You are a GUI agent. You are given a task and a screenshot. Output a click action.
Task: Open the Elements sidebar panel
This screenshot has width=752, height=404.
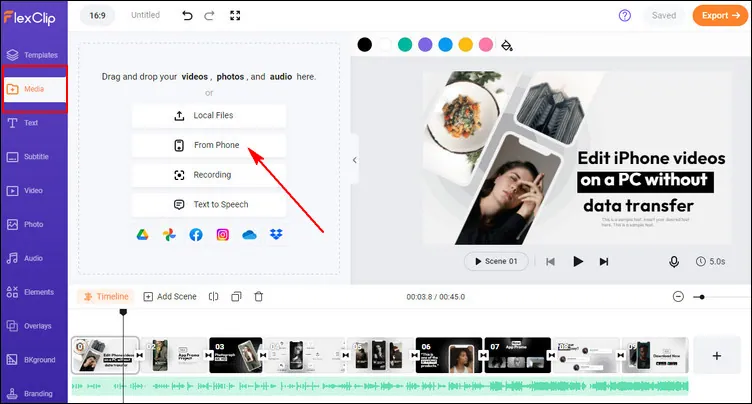click(x=30, y=292)
